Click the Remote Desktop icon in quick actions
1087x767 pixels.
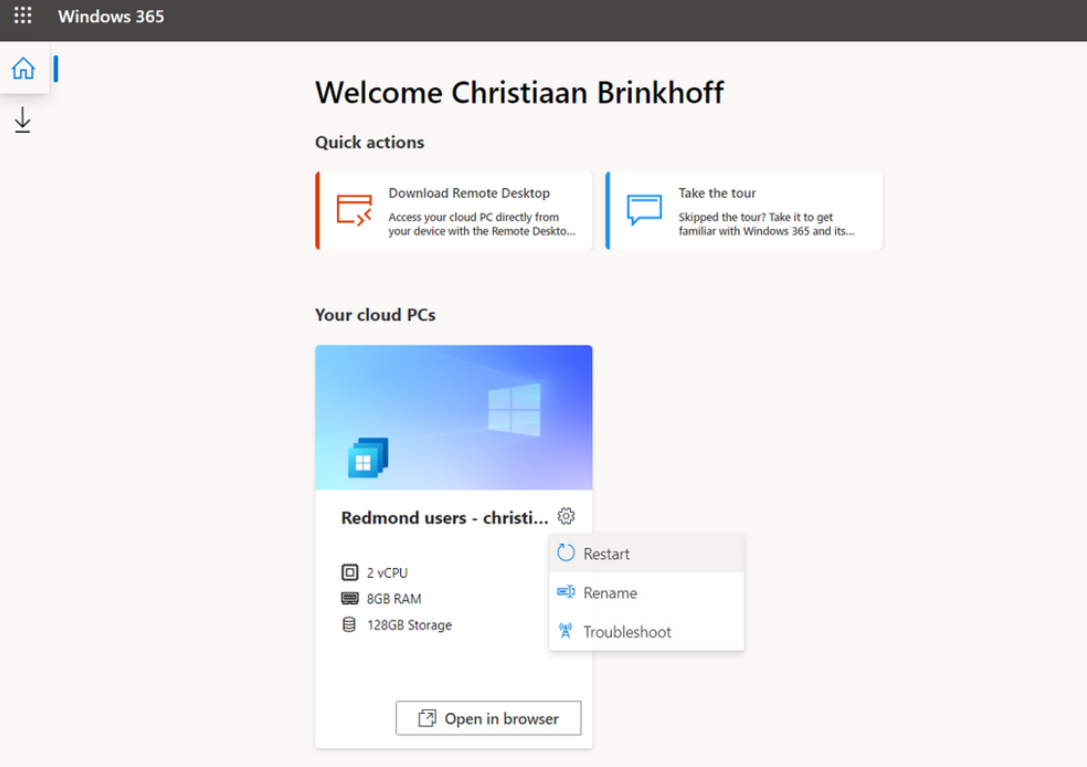(x=354, y=210)
